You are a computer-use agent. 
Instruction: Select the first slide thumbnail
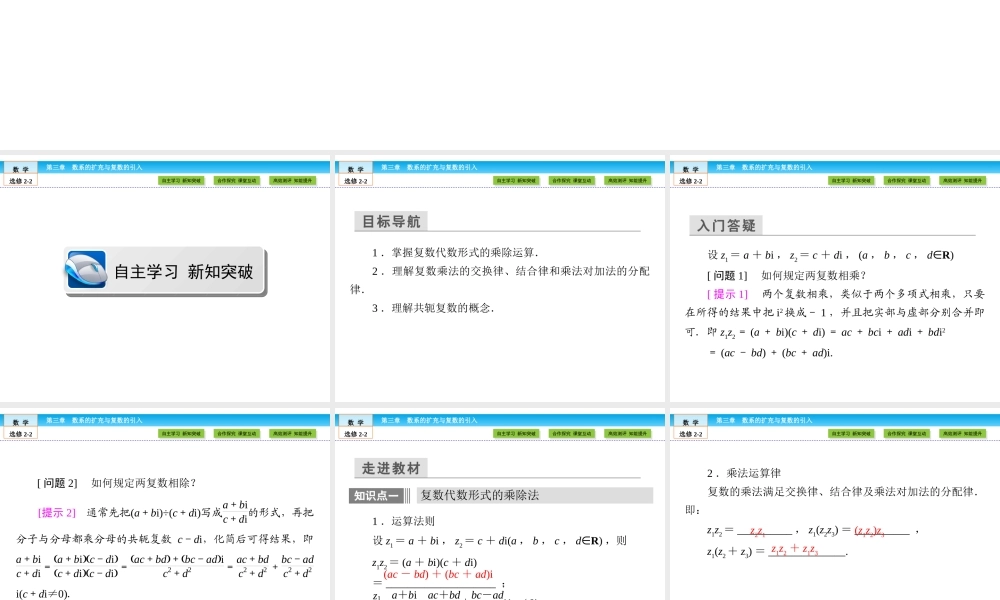(x=166, y=280)
